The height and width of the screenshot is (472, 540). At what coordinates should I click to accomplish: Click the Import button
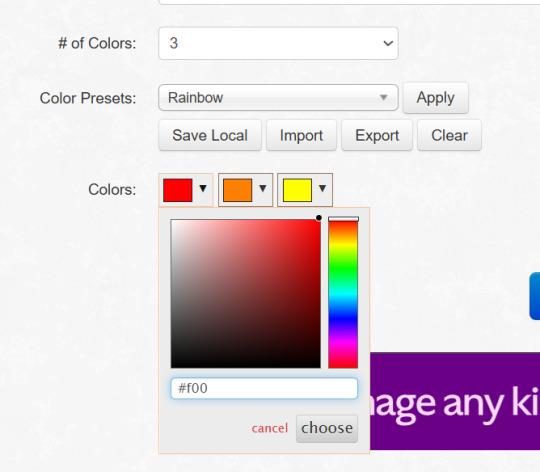coord(301,135)
